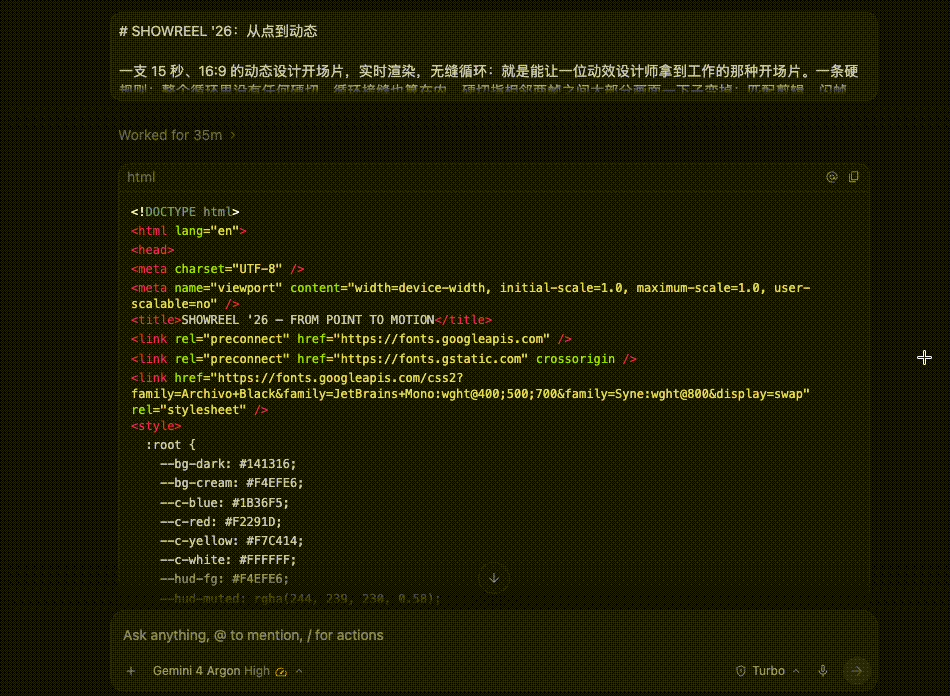Click the family=Archivo+Black font URL line
950x696 pixels.
point(471,394)
